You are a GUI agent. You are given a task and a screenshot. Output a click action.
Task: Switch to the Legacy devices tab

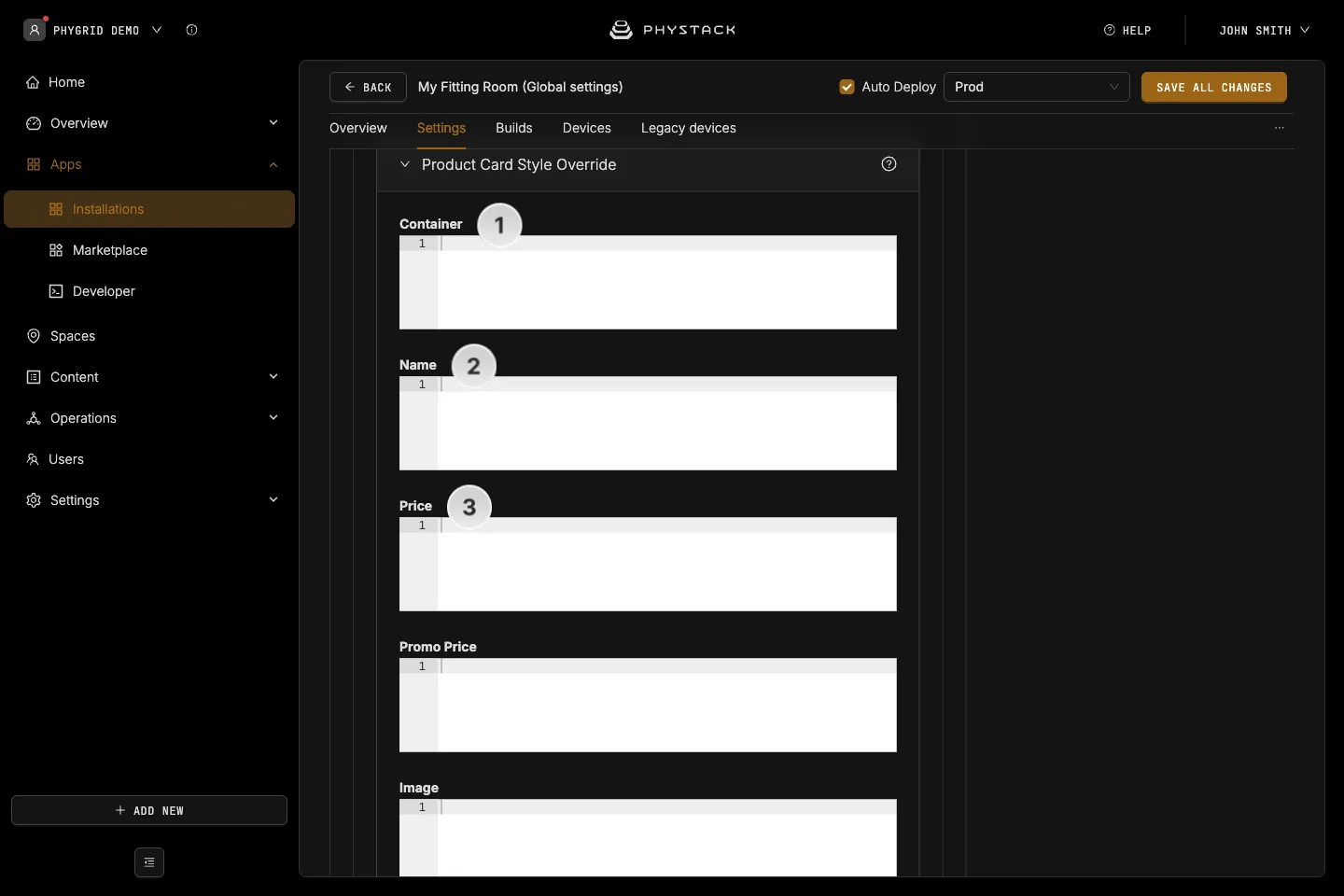[689, 128]
